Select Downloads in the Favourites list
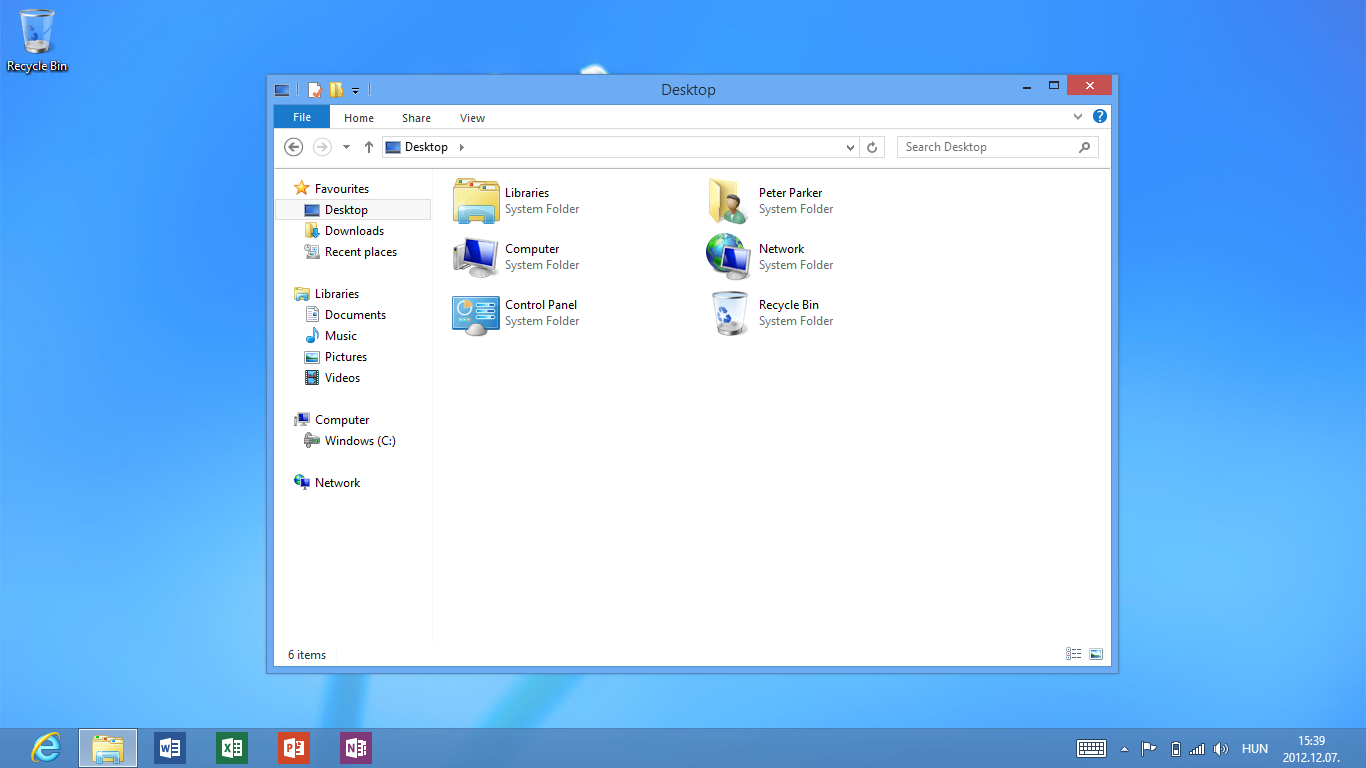The image size is (1366, 768). coord(354,231)
